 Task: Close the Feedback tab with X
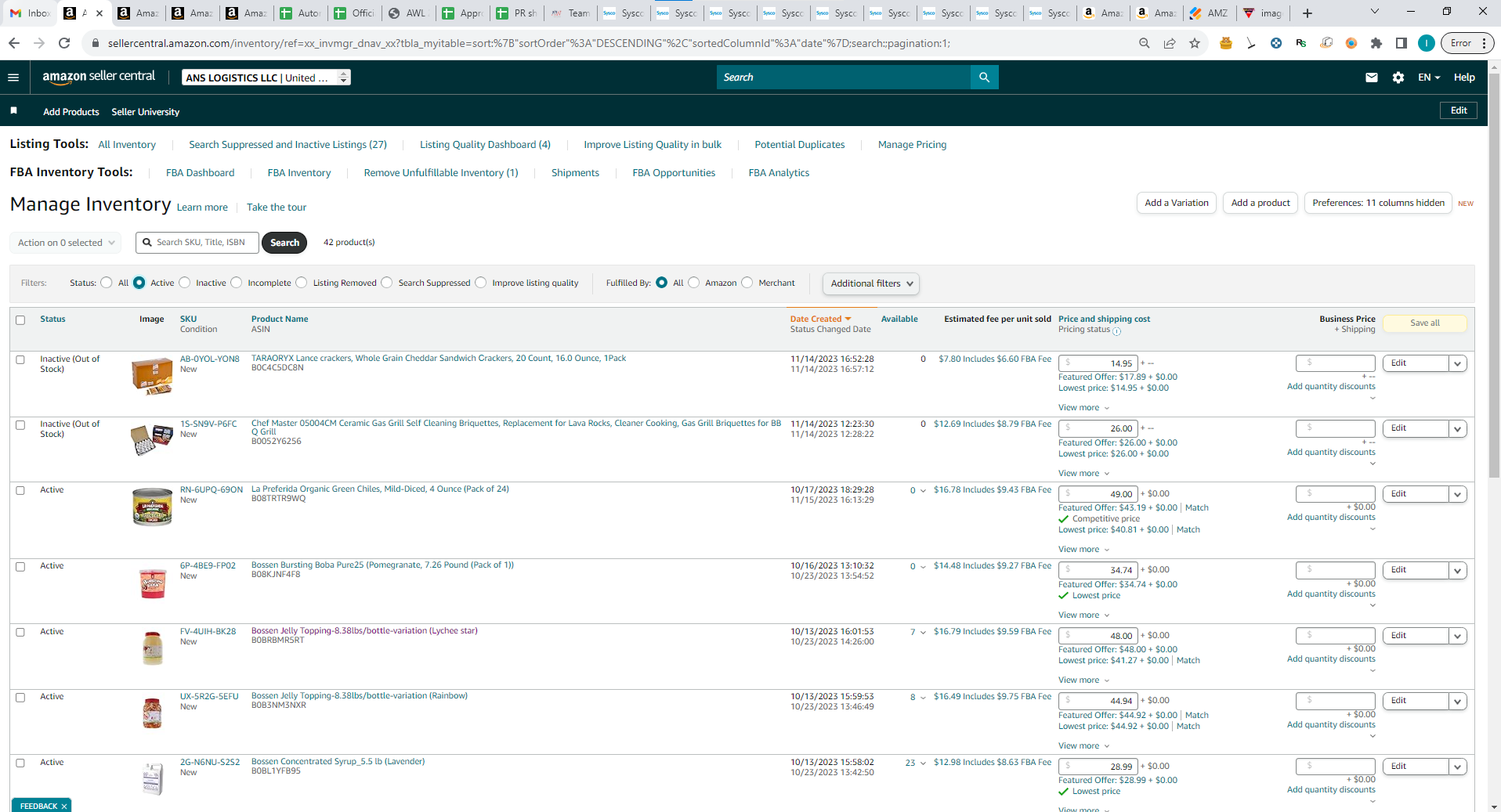coord(64,807)
